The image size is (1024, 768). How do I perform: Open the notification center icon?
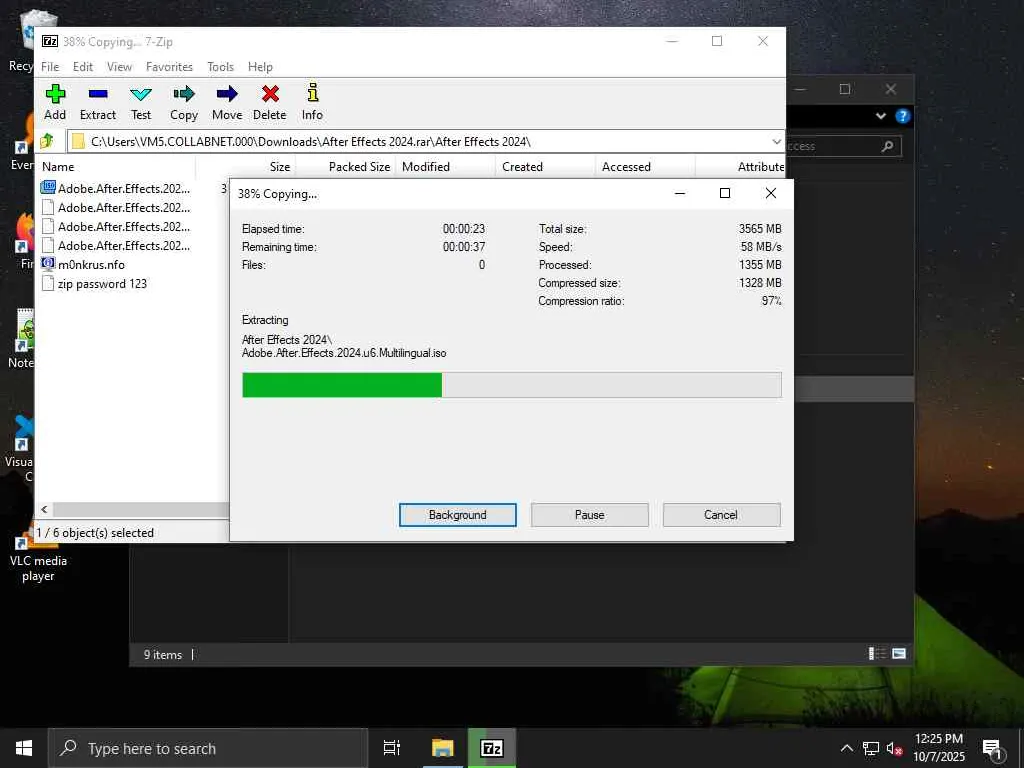coord(993,750)
